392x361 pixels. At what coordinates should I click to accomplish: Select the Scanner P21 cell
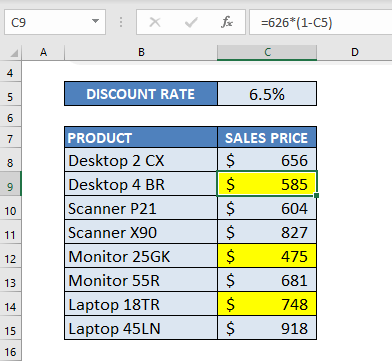point(141,208)
